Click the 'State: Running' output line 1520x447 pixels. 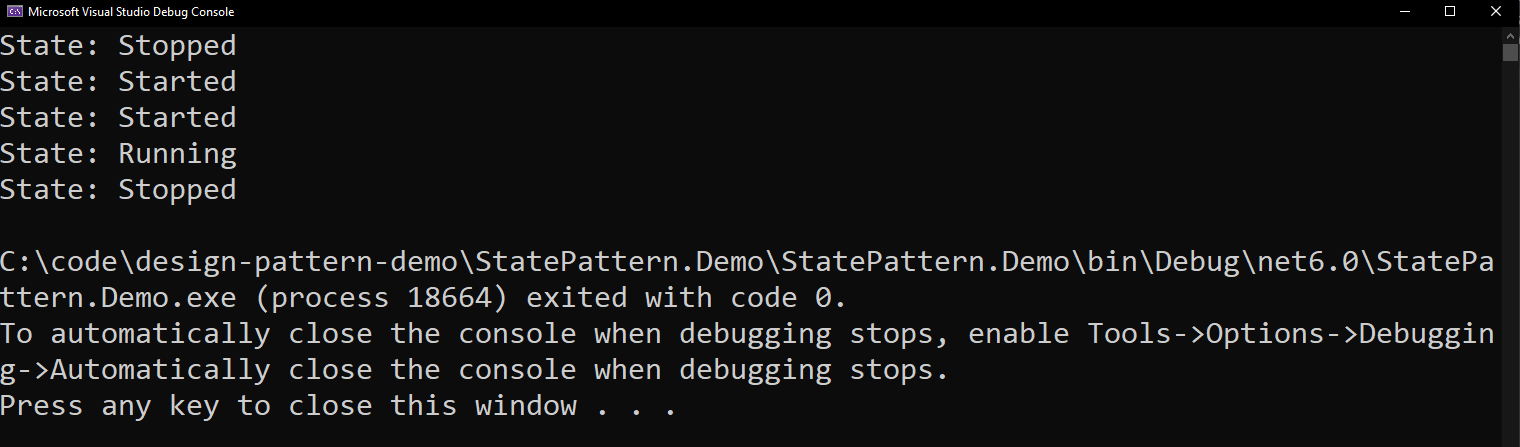click(x=118, y=153)
